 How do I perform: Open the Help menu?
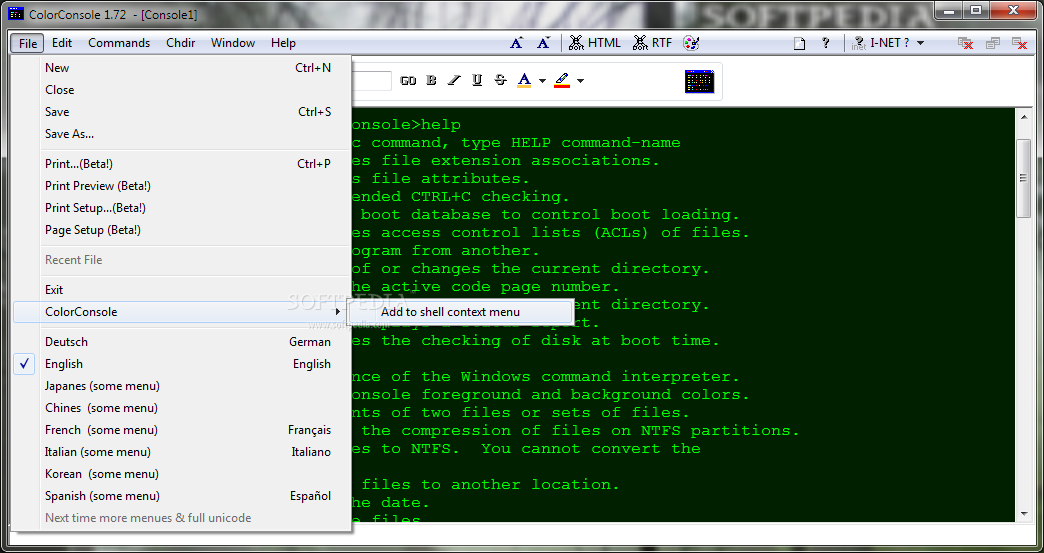(283, 43)
